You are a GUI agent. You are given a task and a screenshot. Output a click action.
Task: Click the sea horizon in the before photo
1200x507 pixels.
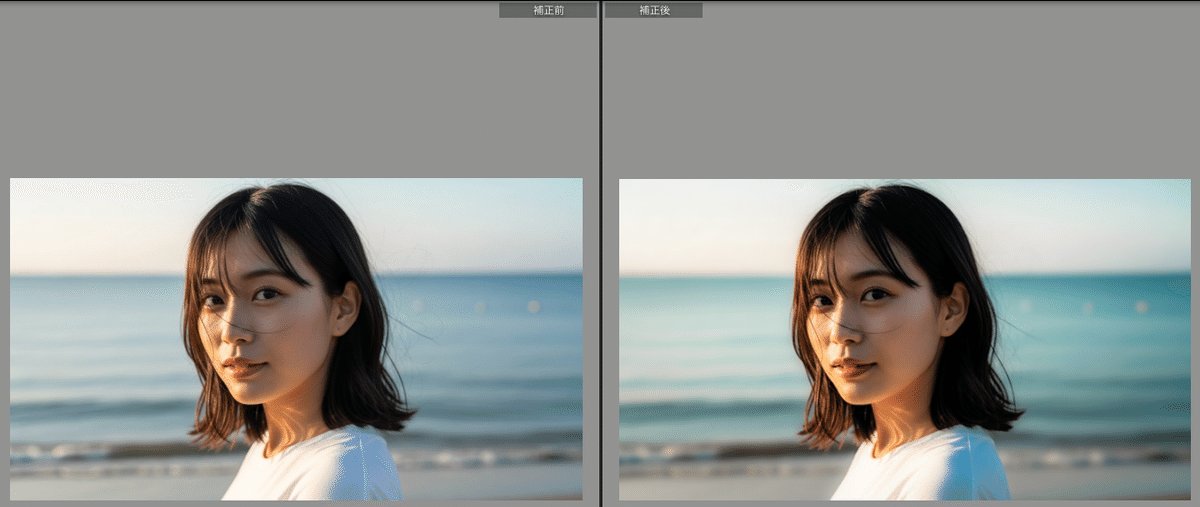click(100, 275)
